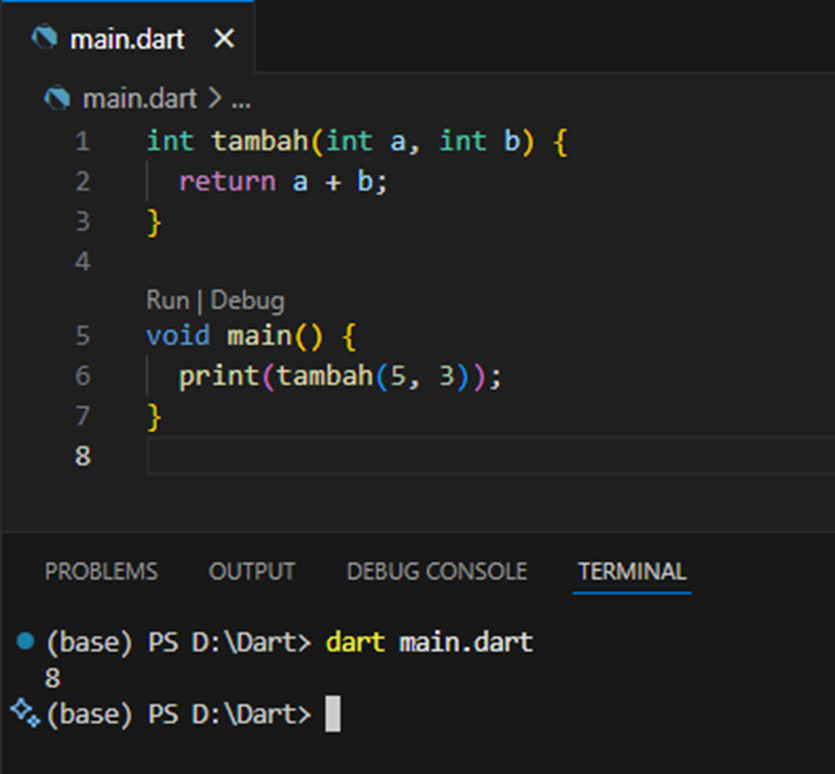This screenshot has width=835, height=774.
Task: Click the breadcrumb chevron after main.dart
Action: coord(216,99)
